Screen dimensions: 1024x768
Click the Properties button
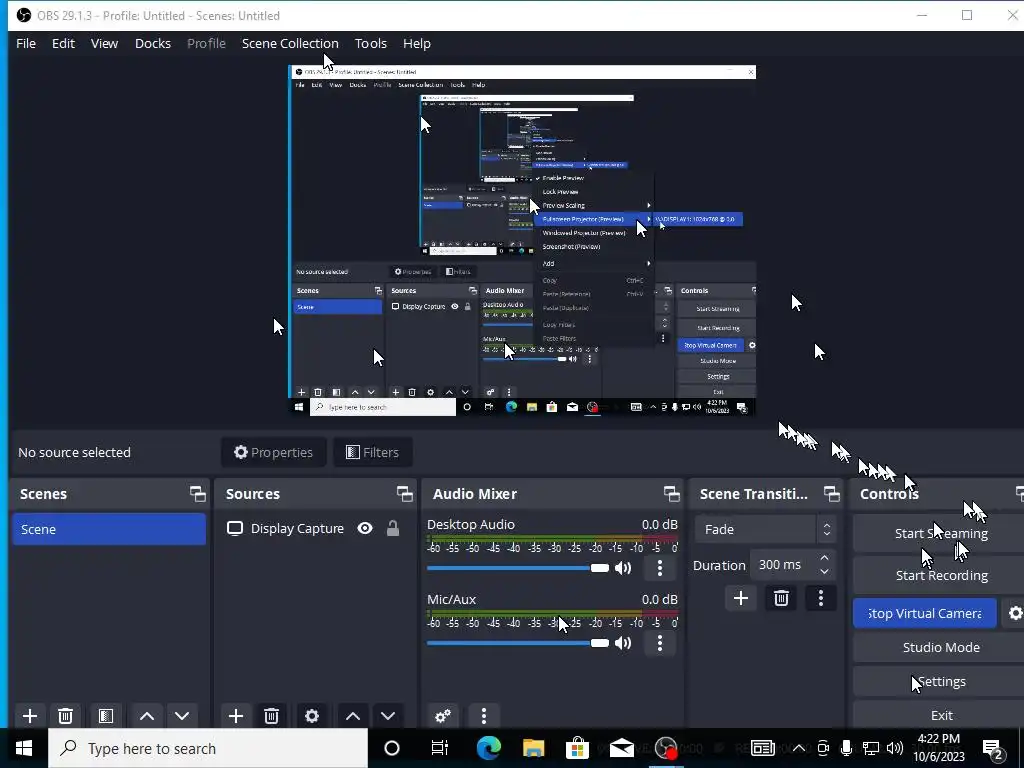[x=274, y=452]
